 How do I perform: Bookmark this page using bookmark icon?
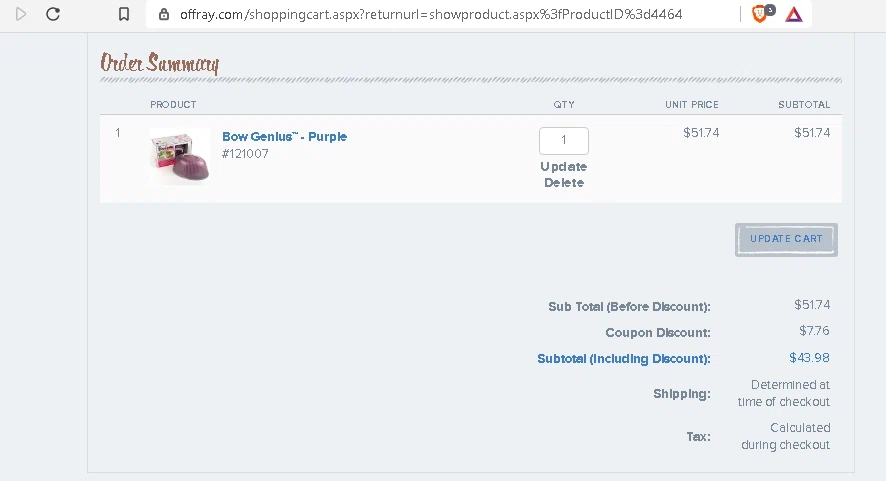tap(124, 14)
